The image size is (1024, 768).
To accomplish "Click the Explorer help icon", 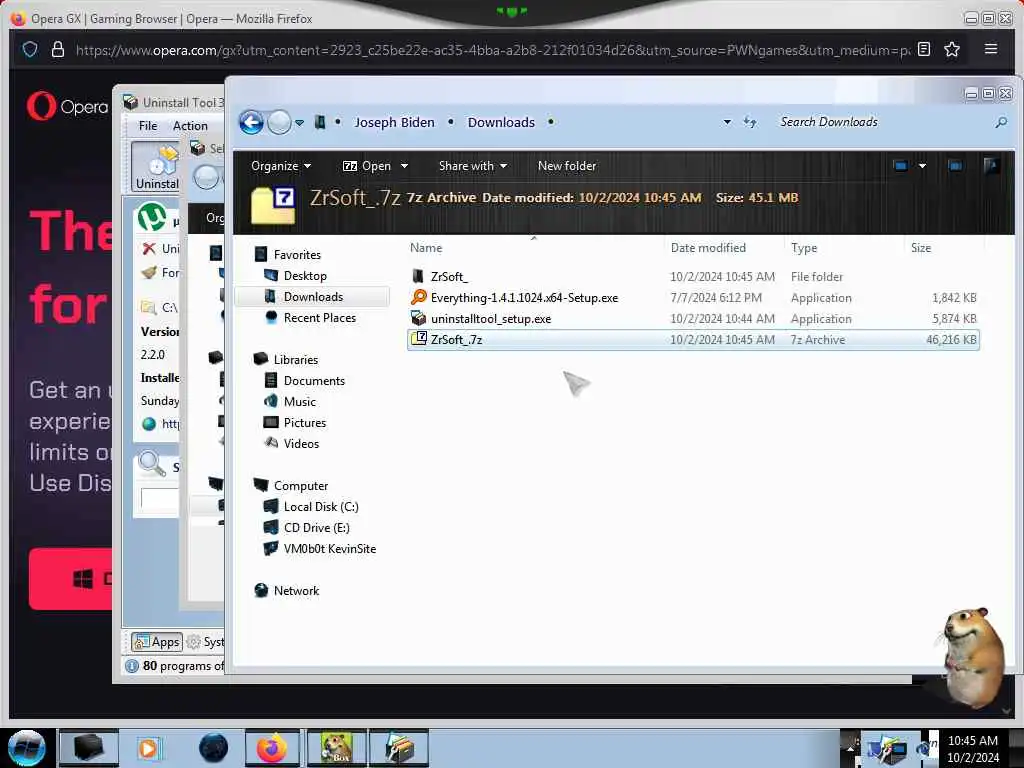I will 991,165.
